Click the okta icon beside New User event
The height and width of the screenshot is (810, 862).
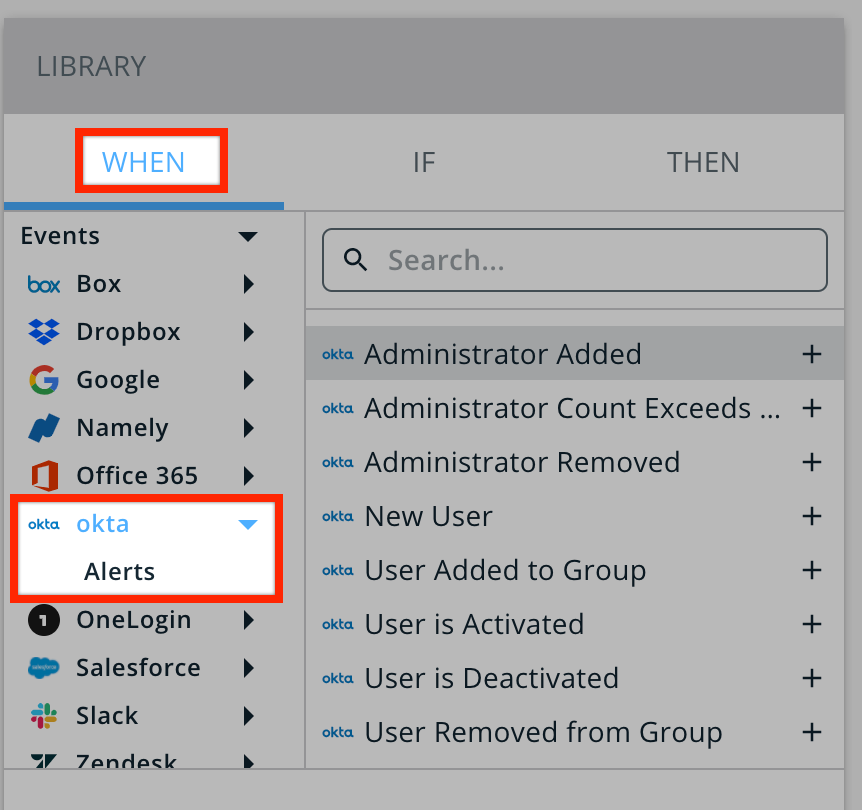pyautogui.click(x=338, y=516)
